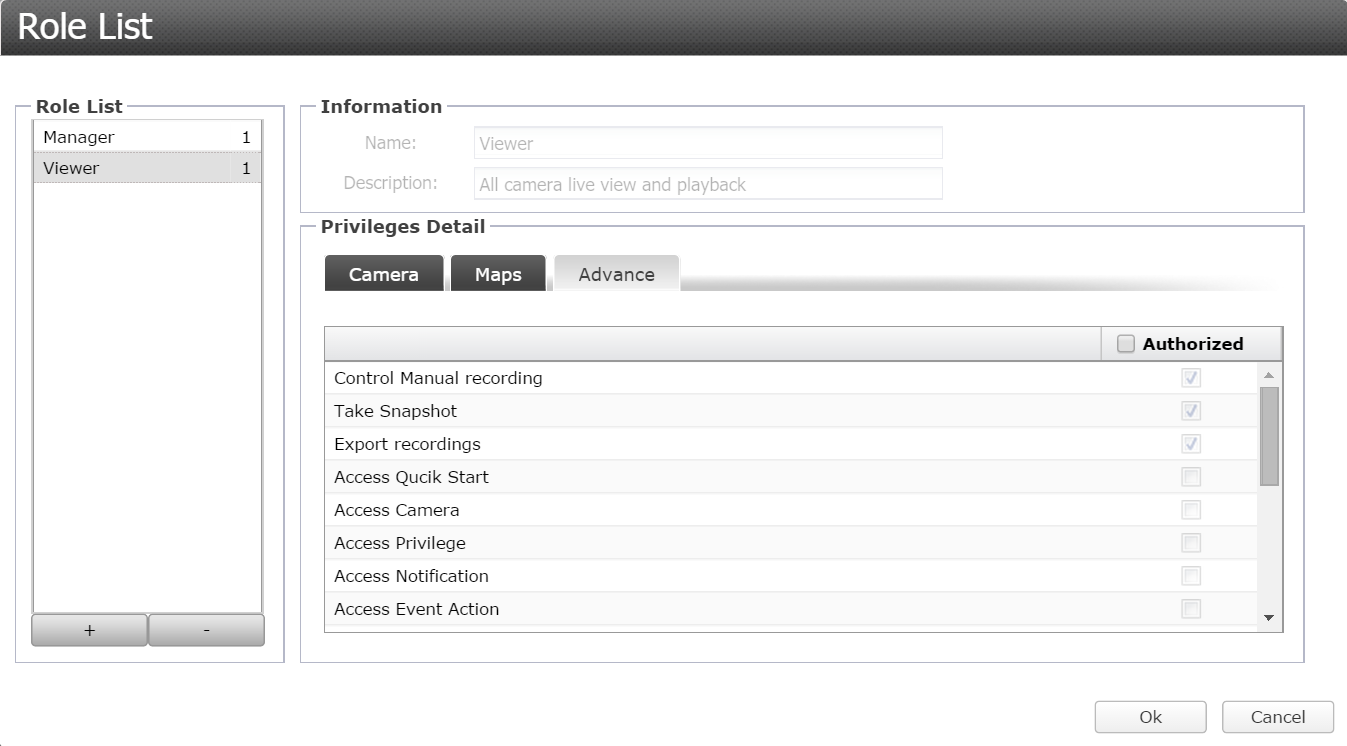Remove the selected role with minus button

click(206, 630)
